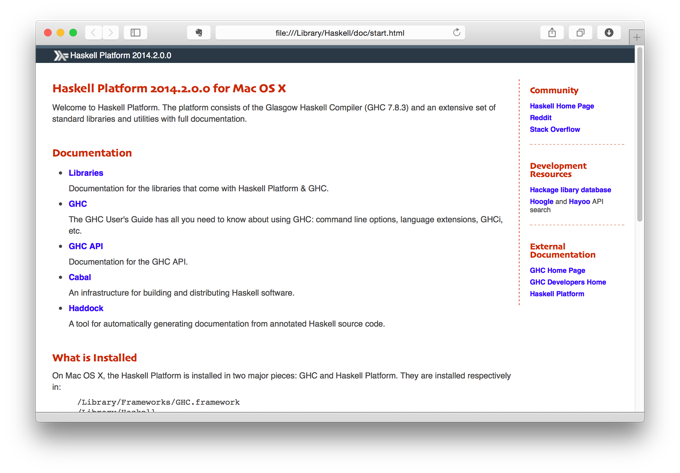Click the 'What is Installed' heading
Screen dimensions: 680x473
coord(95,358)
